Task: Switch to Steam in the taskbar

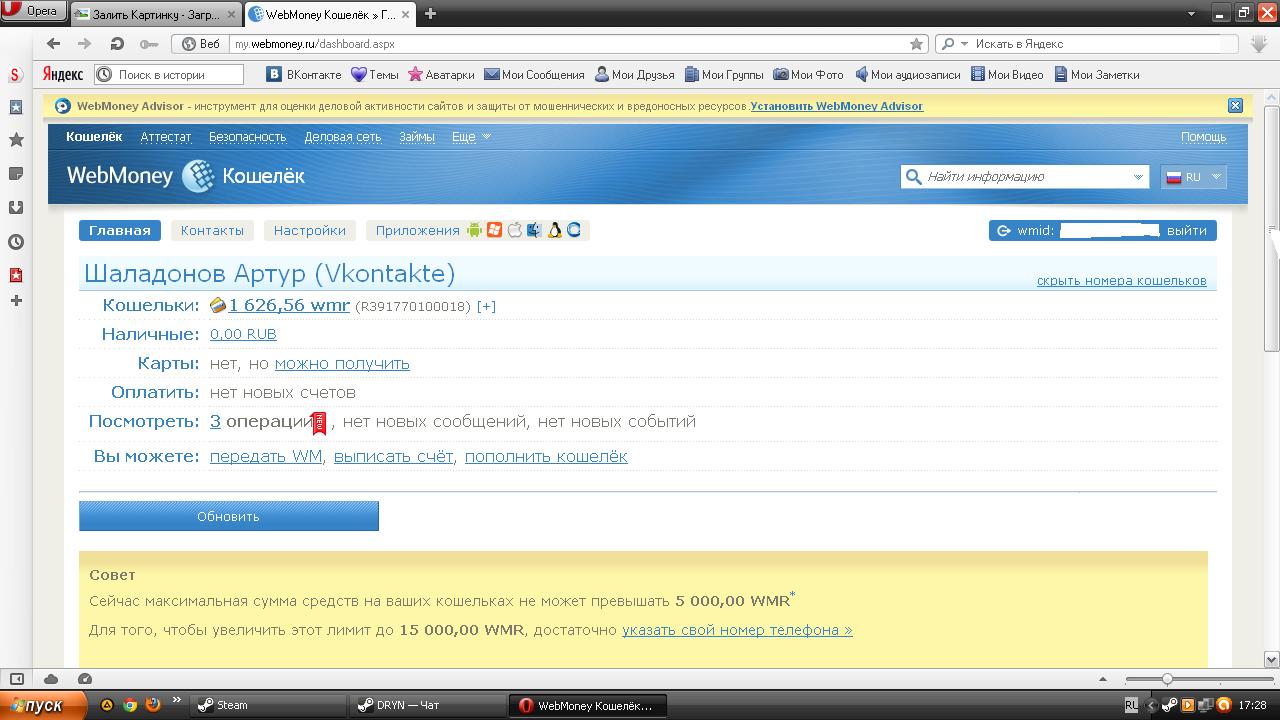Action: click(x=266, y=705)
